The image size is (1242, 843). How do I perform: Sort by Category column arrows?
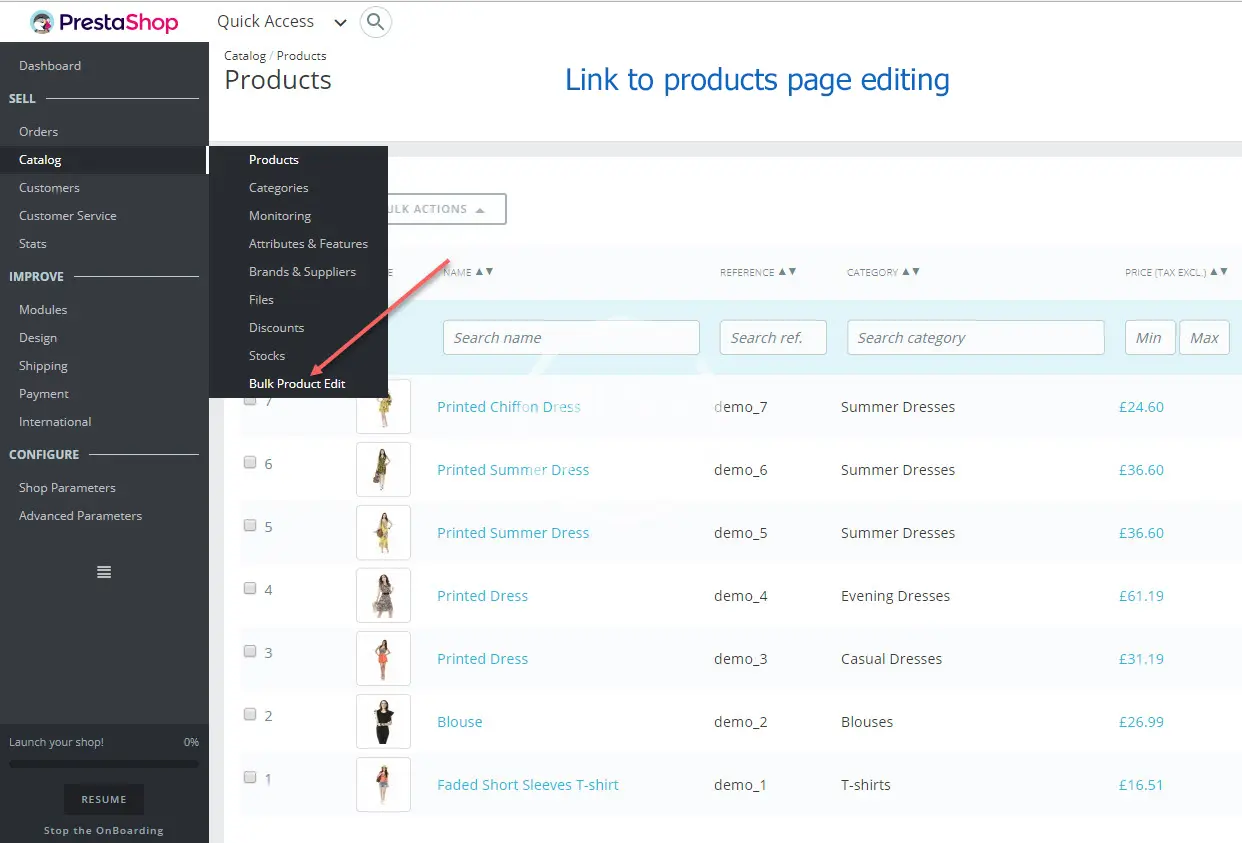pyautogui.click(x=910, y=272)
